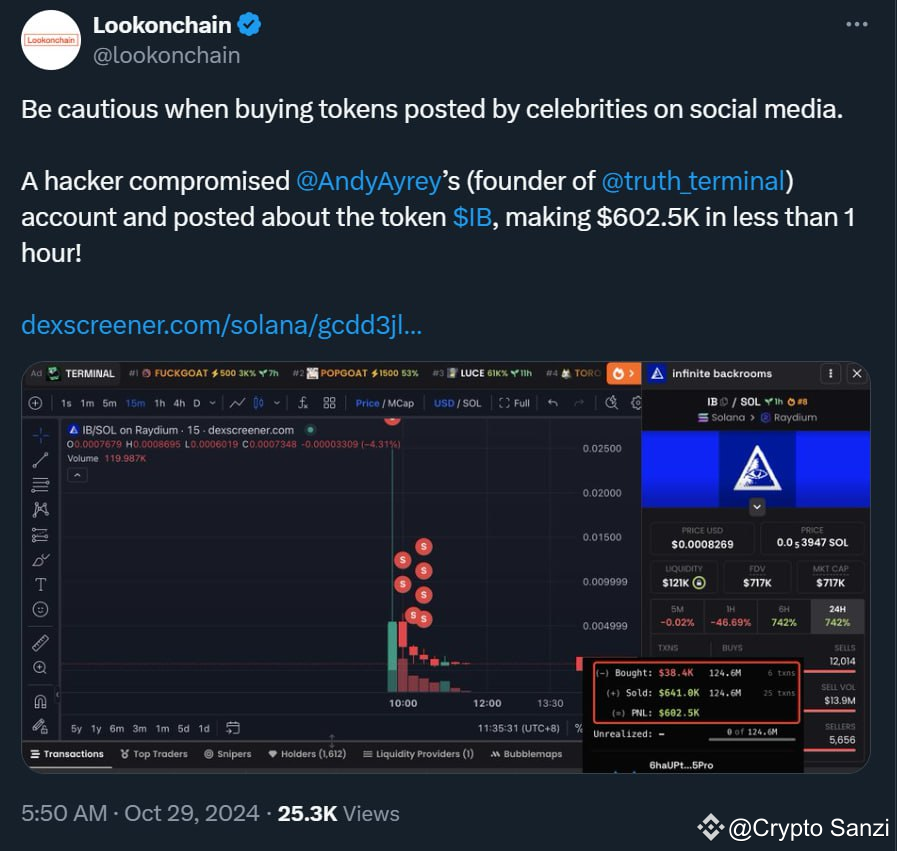
Task: Open the chart indicators (fx) menu
Action: point(303,403)
